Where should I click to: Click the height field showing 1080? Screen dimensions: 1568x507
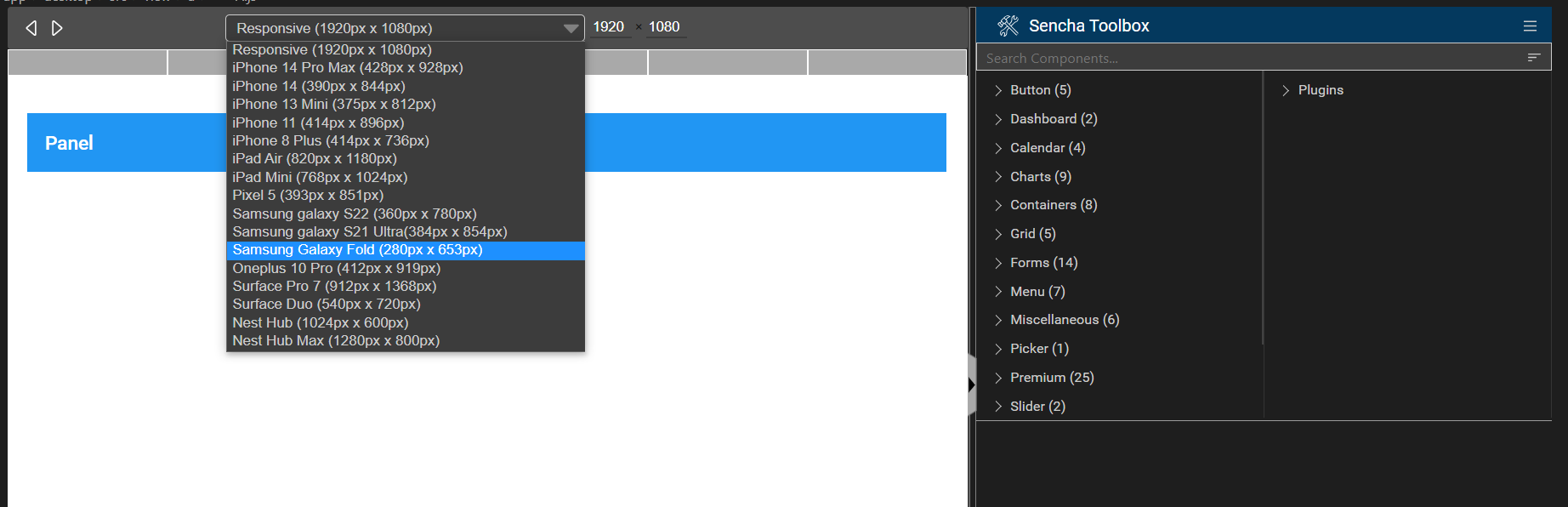pos(664,27)
